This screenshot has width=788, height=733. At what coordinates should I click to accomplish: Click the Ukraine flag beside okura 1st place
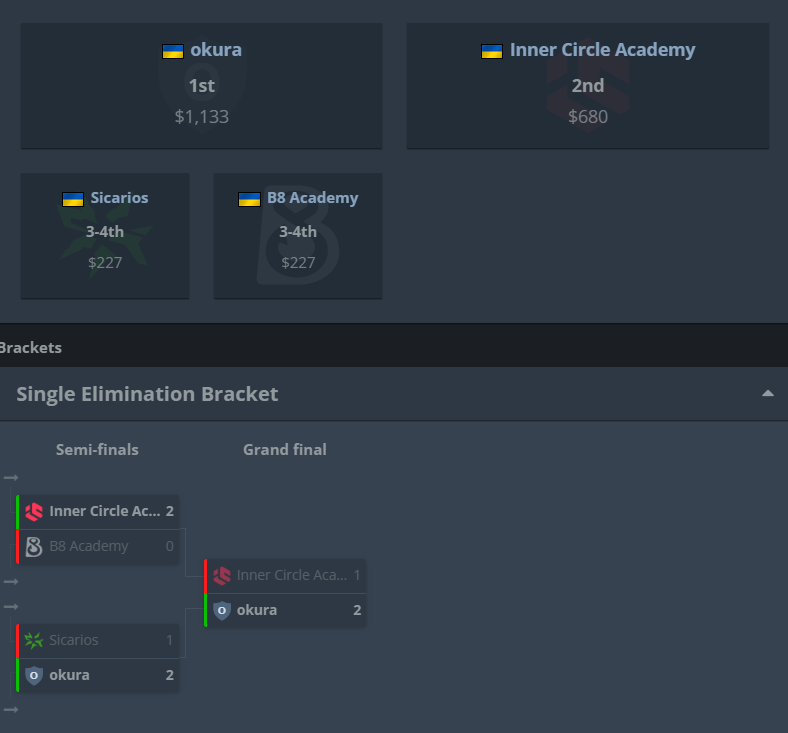(173, 51)
